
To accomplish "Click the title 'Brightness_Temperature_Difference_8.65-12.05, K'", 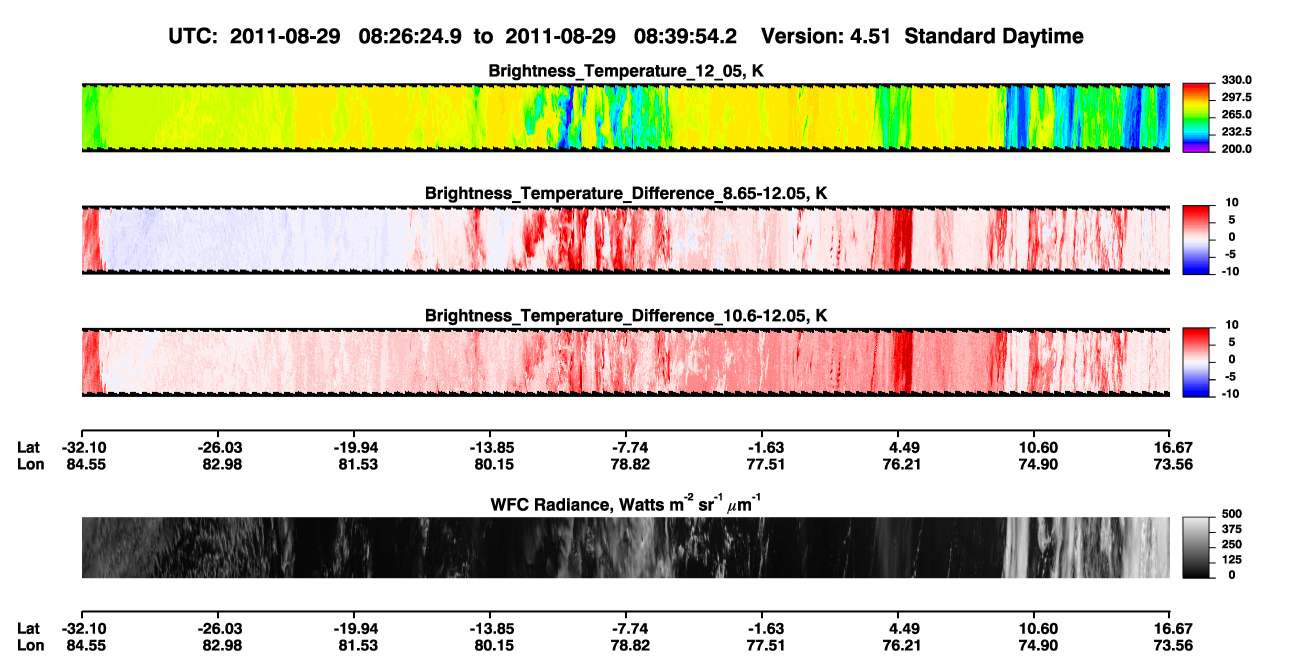I will point(626,193).
